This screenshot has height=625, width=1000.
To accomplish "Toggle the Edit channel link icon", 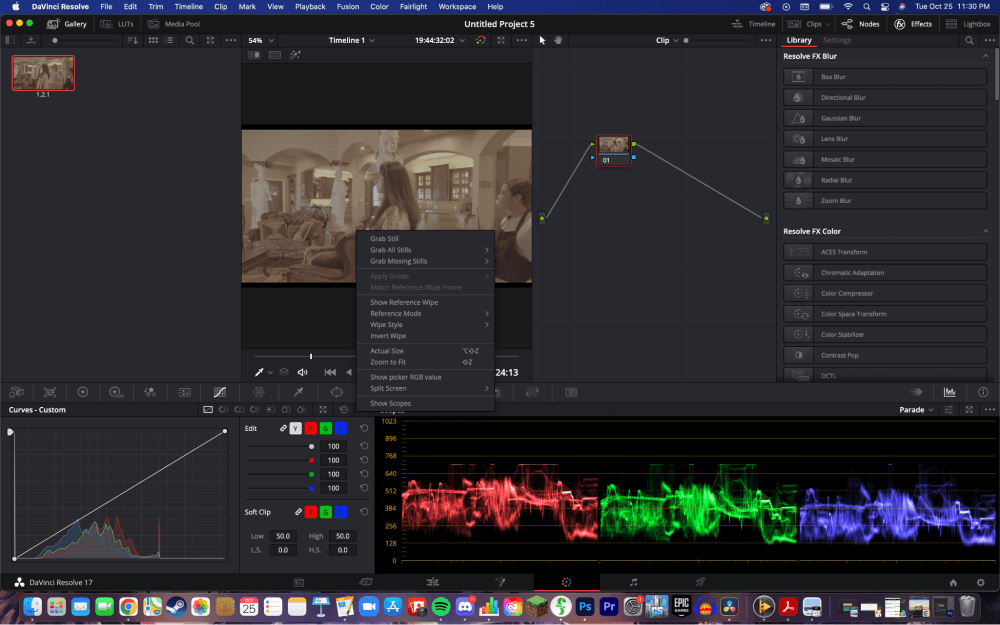I will coord(283,428).
